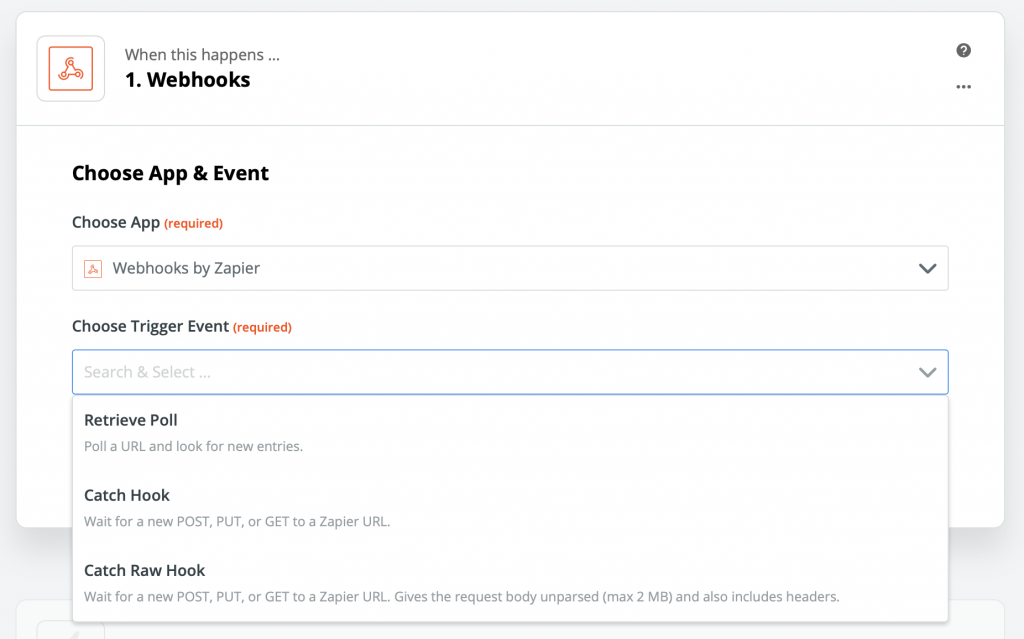The width and height of the screenshot is (1024, 639).
Task: Click the Choose Trigger Event label
Action: click(x=150, y=326)
